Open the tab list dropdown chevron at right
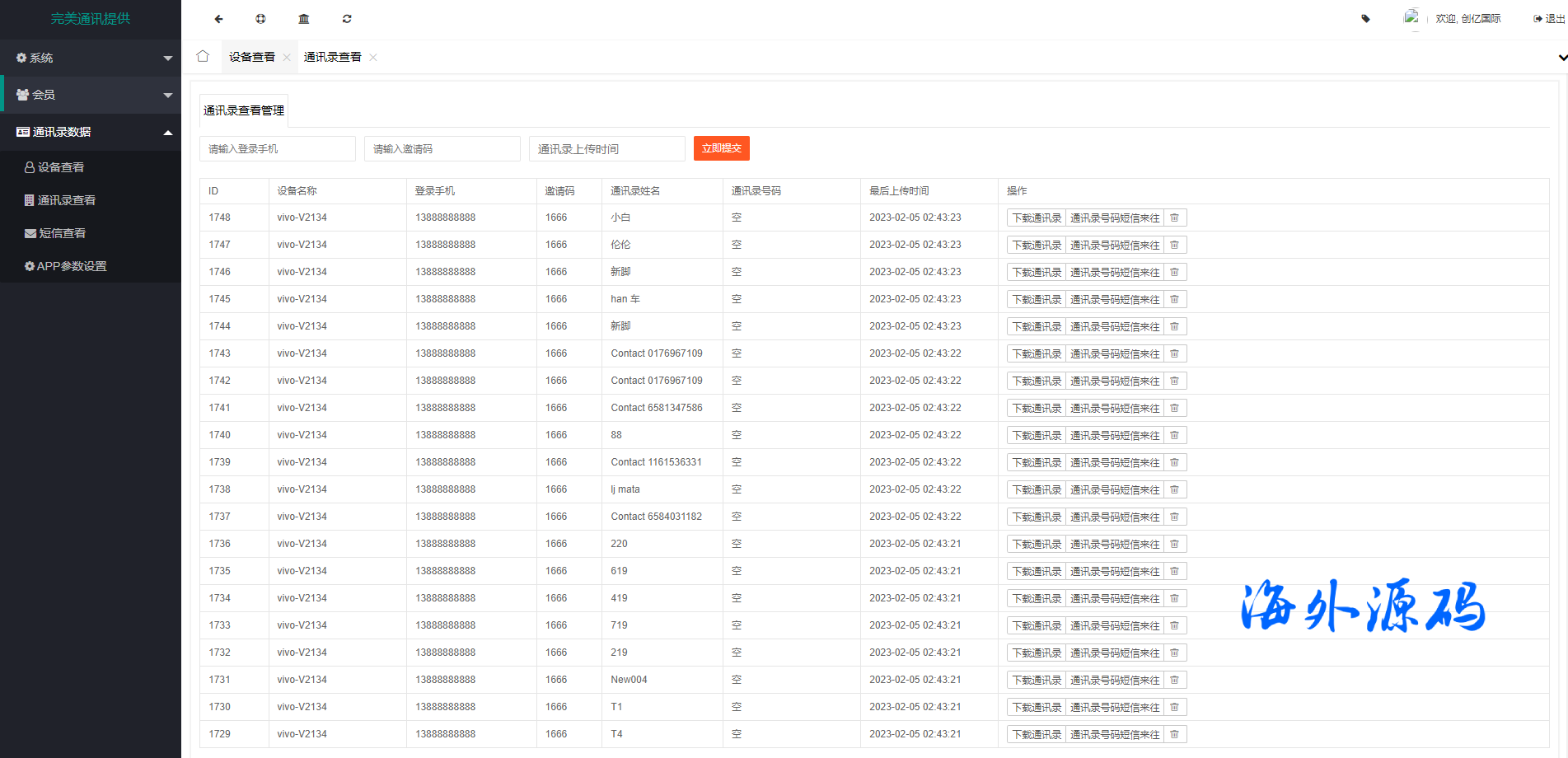This screenshot has width=1568, height=758. tap(1561, 58)
